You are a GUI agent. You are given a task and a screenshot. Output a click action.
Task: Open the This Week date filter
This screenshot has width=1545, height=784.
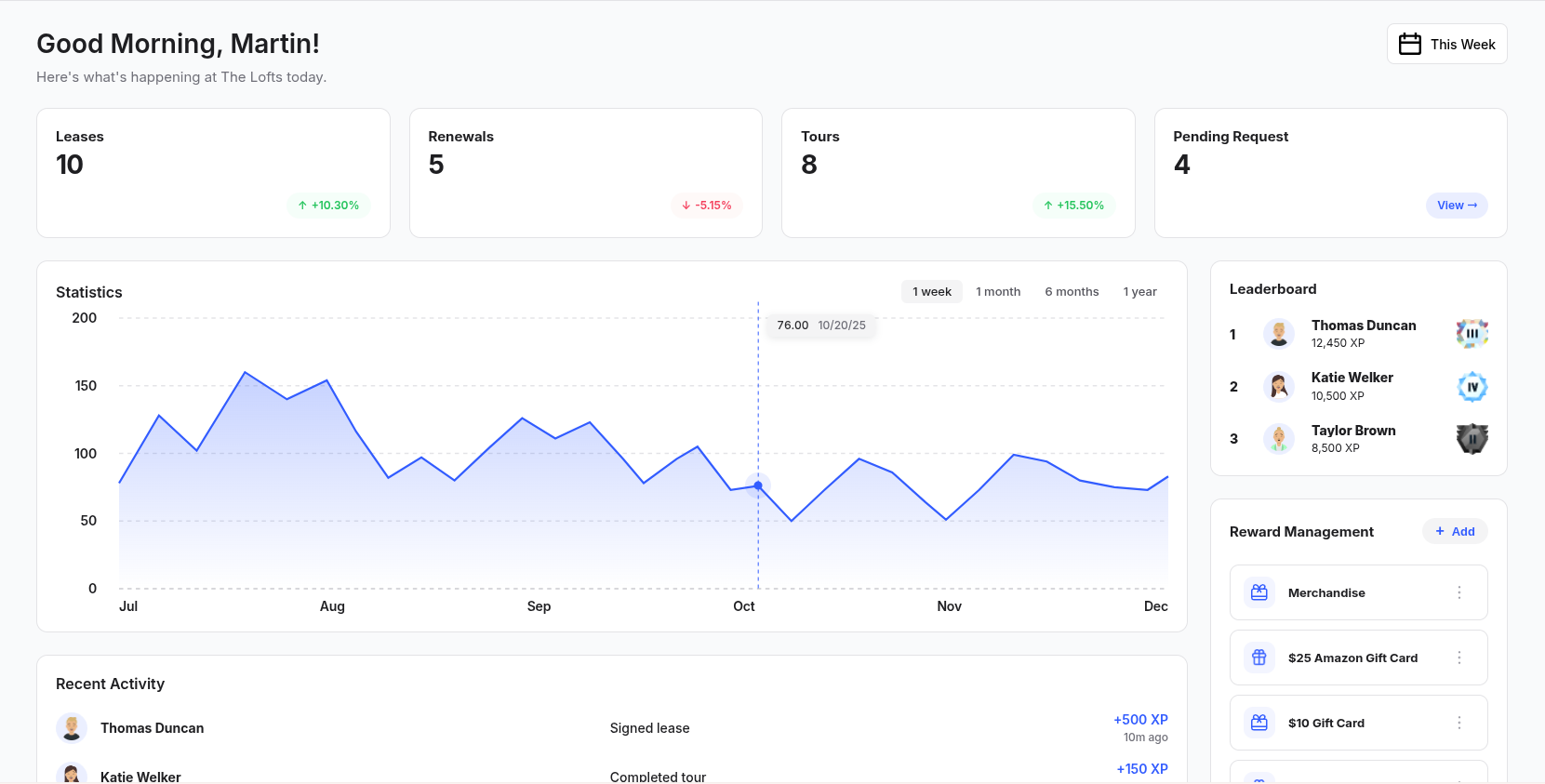1447,44
